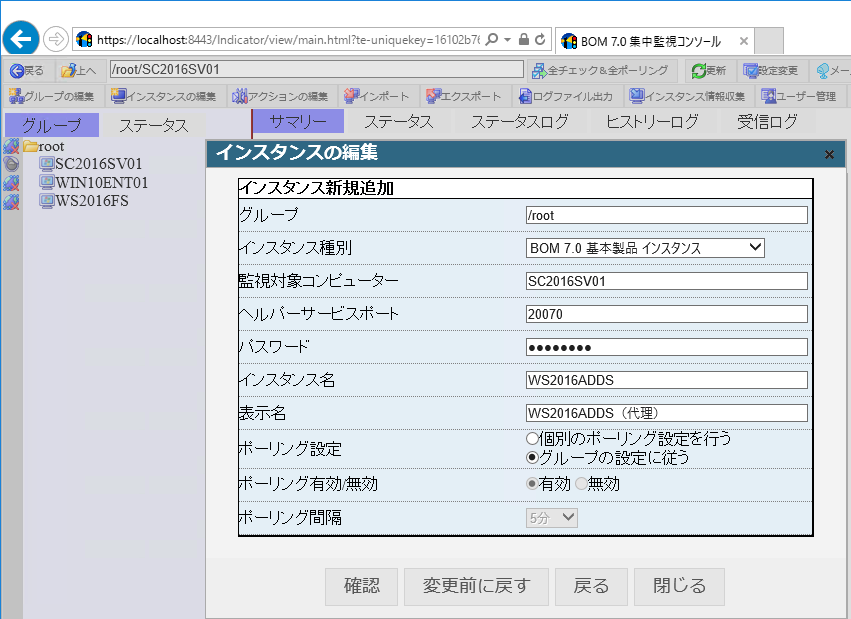Screen dimensions: 851x619
Task: Select 個別のポーリング設定を行う radio button
Action: (532, 438)
